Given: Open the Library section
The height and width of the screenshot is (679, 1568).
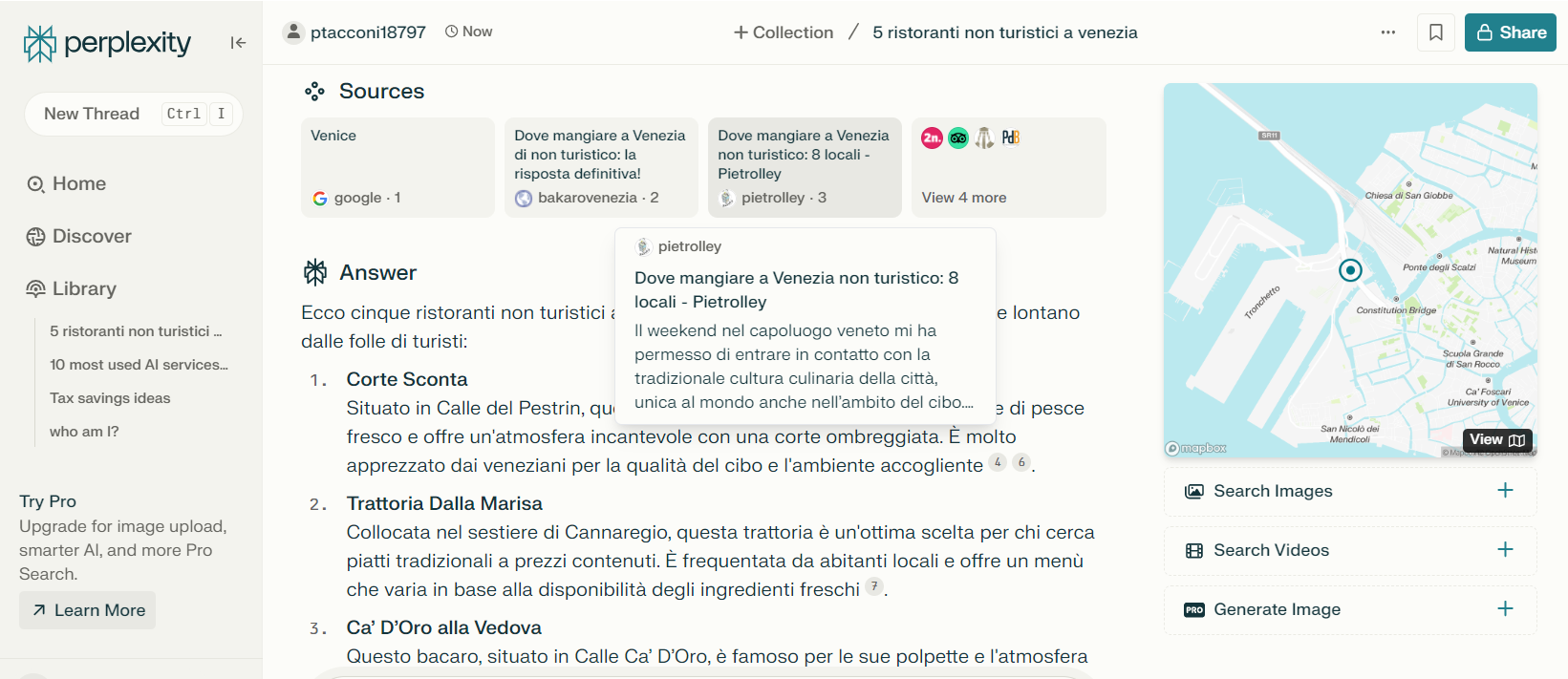Looking at the screenshot, I should click(x=71, y=288).
